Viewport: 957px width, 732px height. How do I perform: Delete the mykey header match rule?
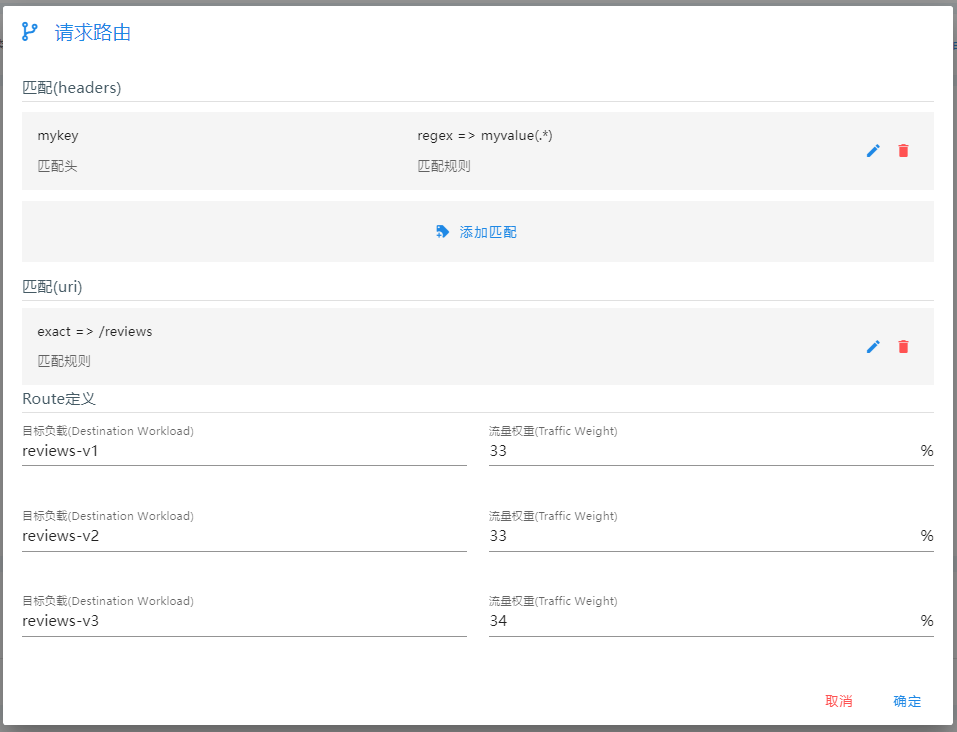click(x=903, y=151)
